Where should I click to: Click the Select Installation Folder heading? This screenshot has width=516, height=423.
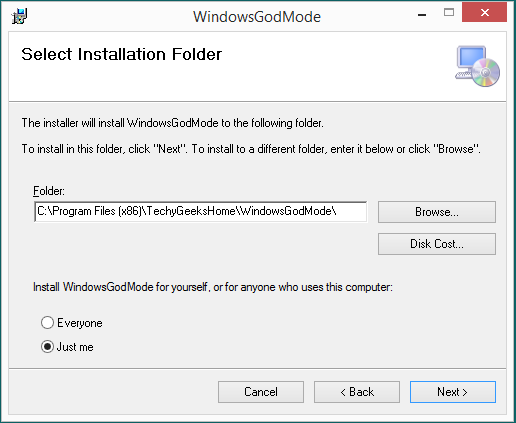pos(122,54)
